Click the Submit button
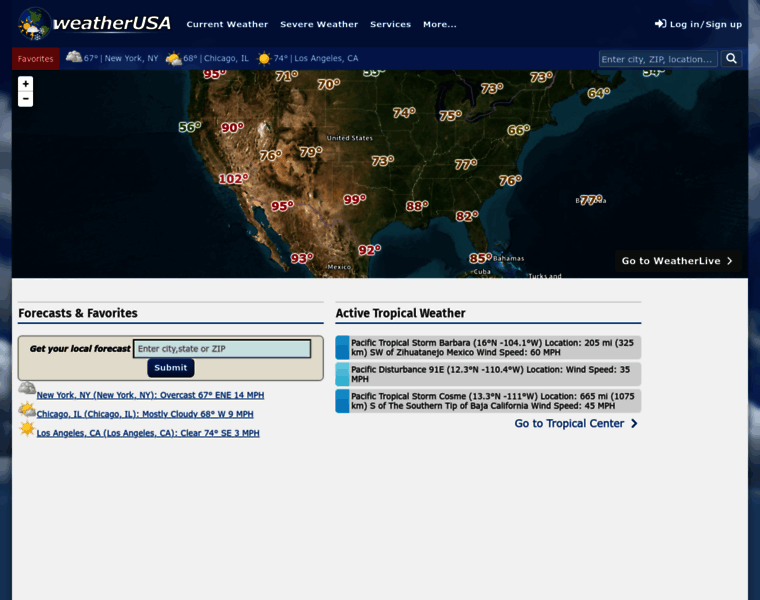760x600 pixels. pos(171,368)
